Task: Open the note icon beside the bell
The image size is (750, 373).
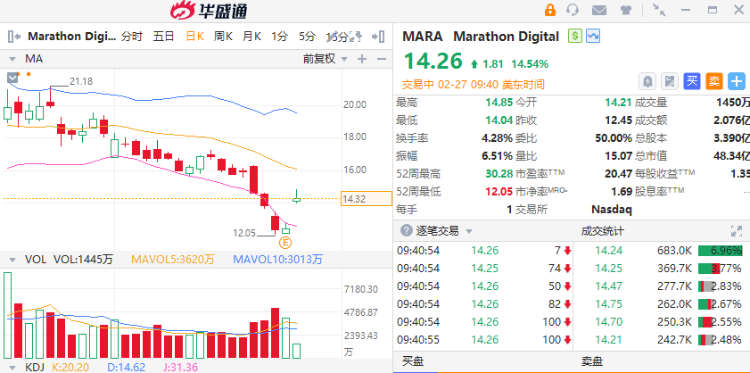Action: (x=670, y=82)
